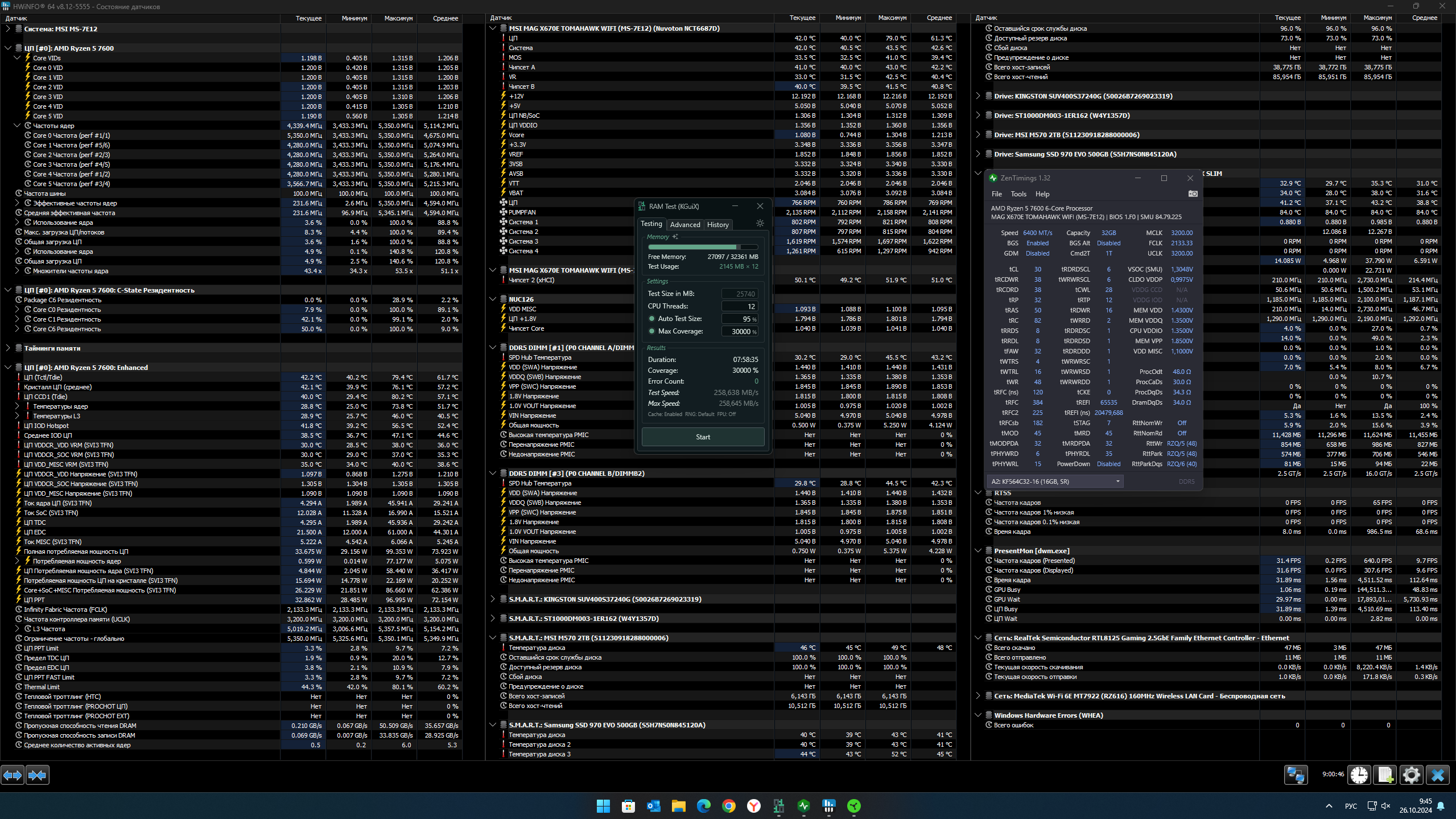Toggle the Max Coverage option
The width and height of the screenshot is (1456, 819).
pos(652,331)
